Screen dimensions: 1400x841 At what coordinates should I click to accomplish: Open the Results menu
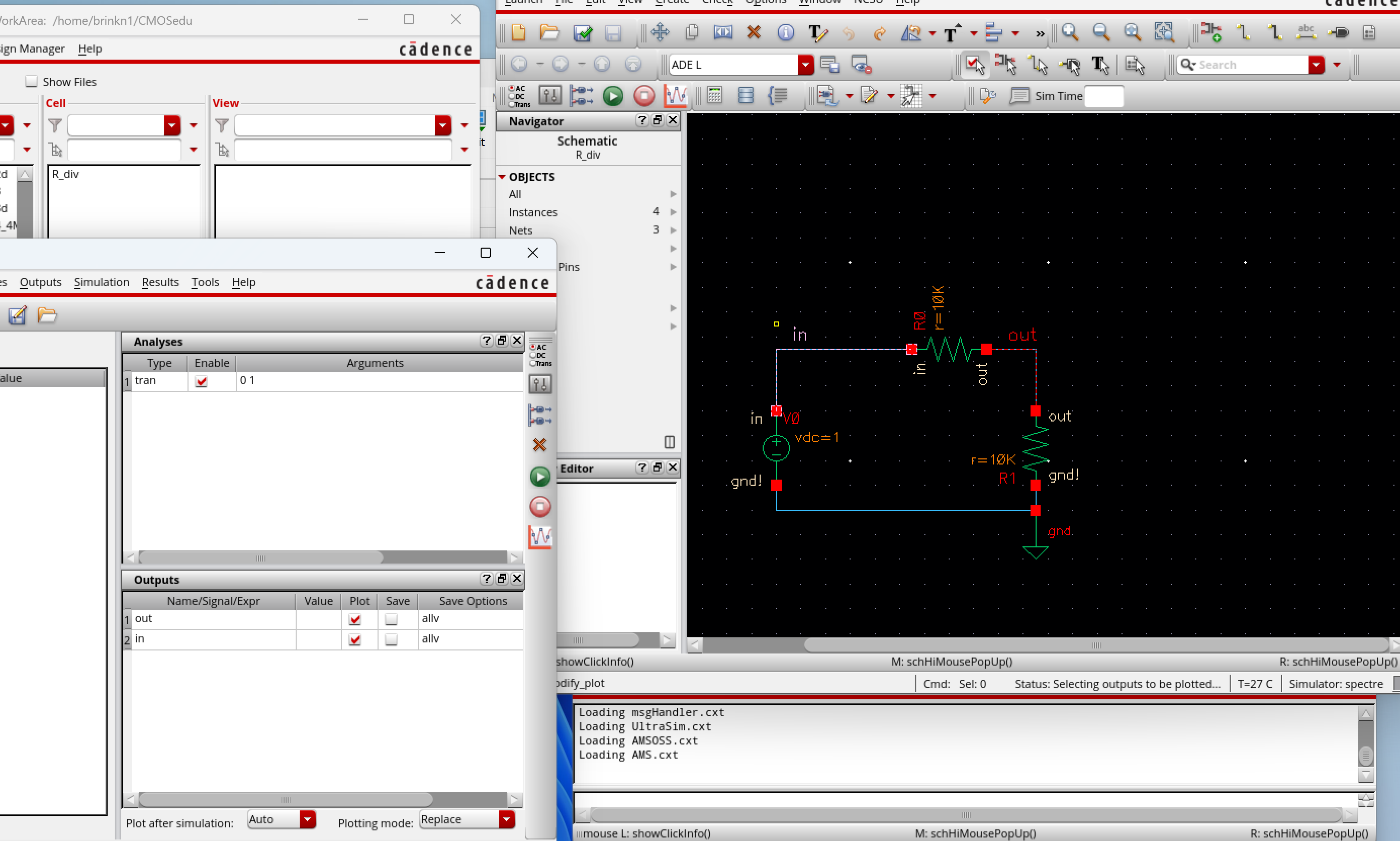[160, 282]
